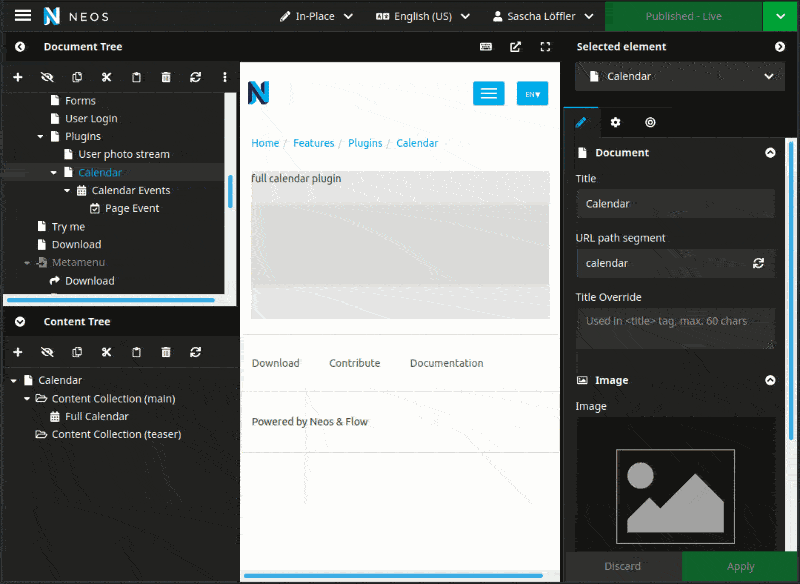Toggle hidden state in Content Tree toolbar
The width and height of the screenshot is (800, 584).
[x=47, y=352]
